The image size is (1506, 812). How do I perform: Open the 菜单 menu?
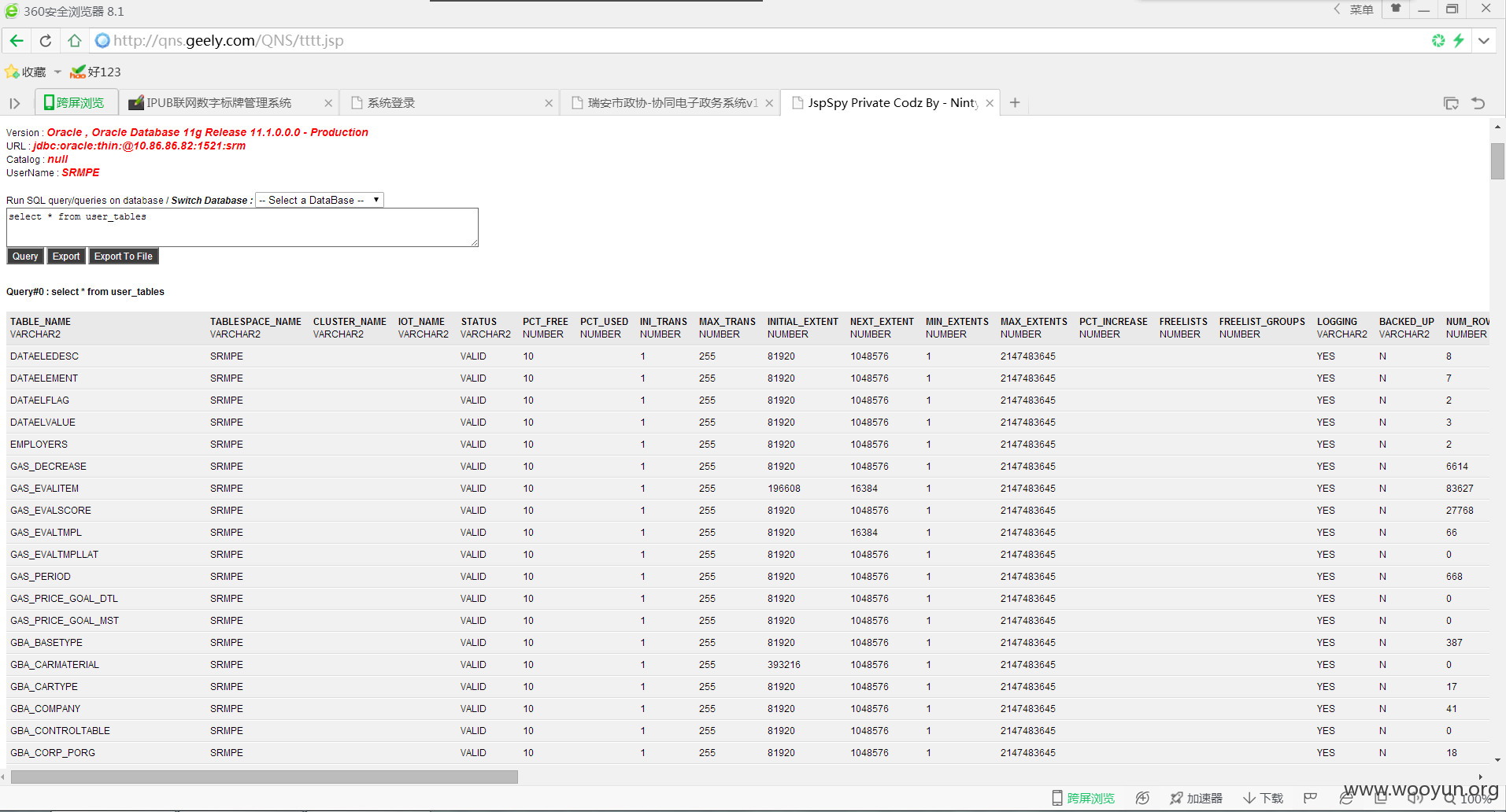1361,9
